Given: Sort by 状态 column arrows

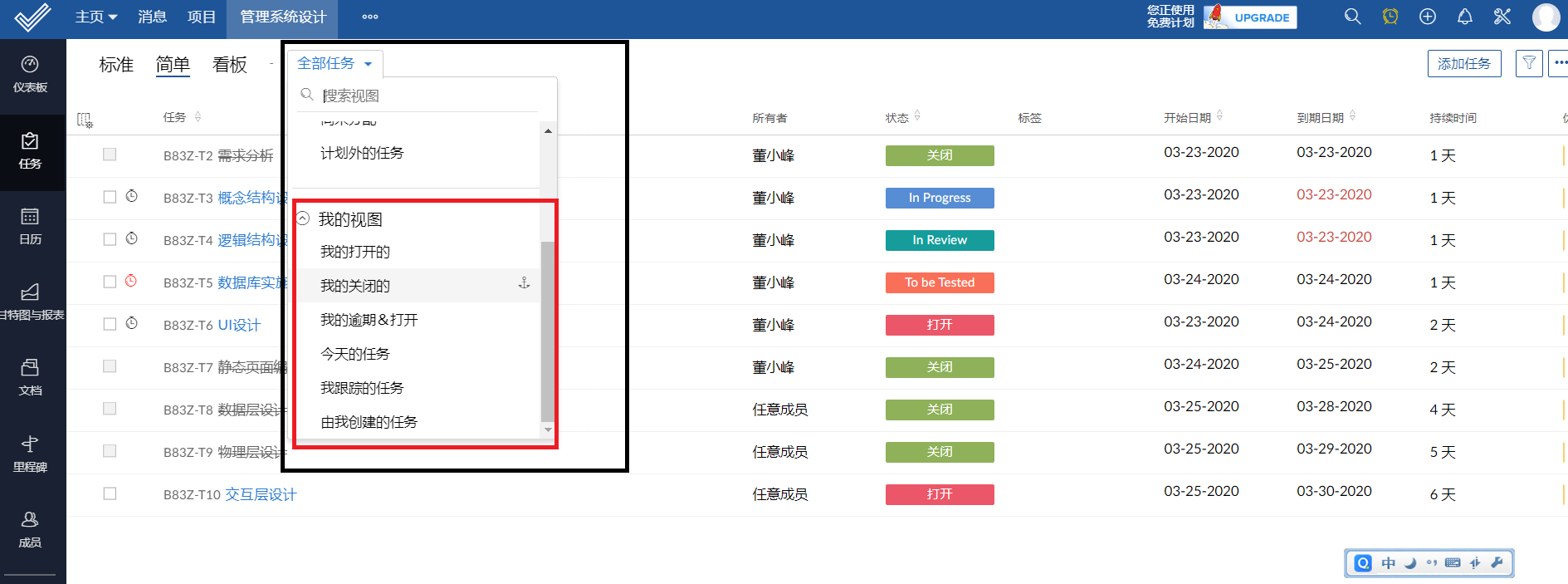Looking at the screenshot, I should click(917, 116).
